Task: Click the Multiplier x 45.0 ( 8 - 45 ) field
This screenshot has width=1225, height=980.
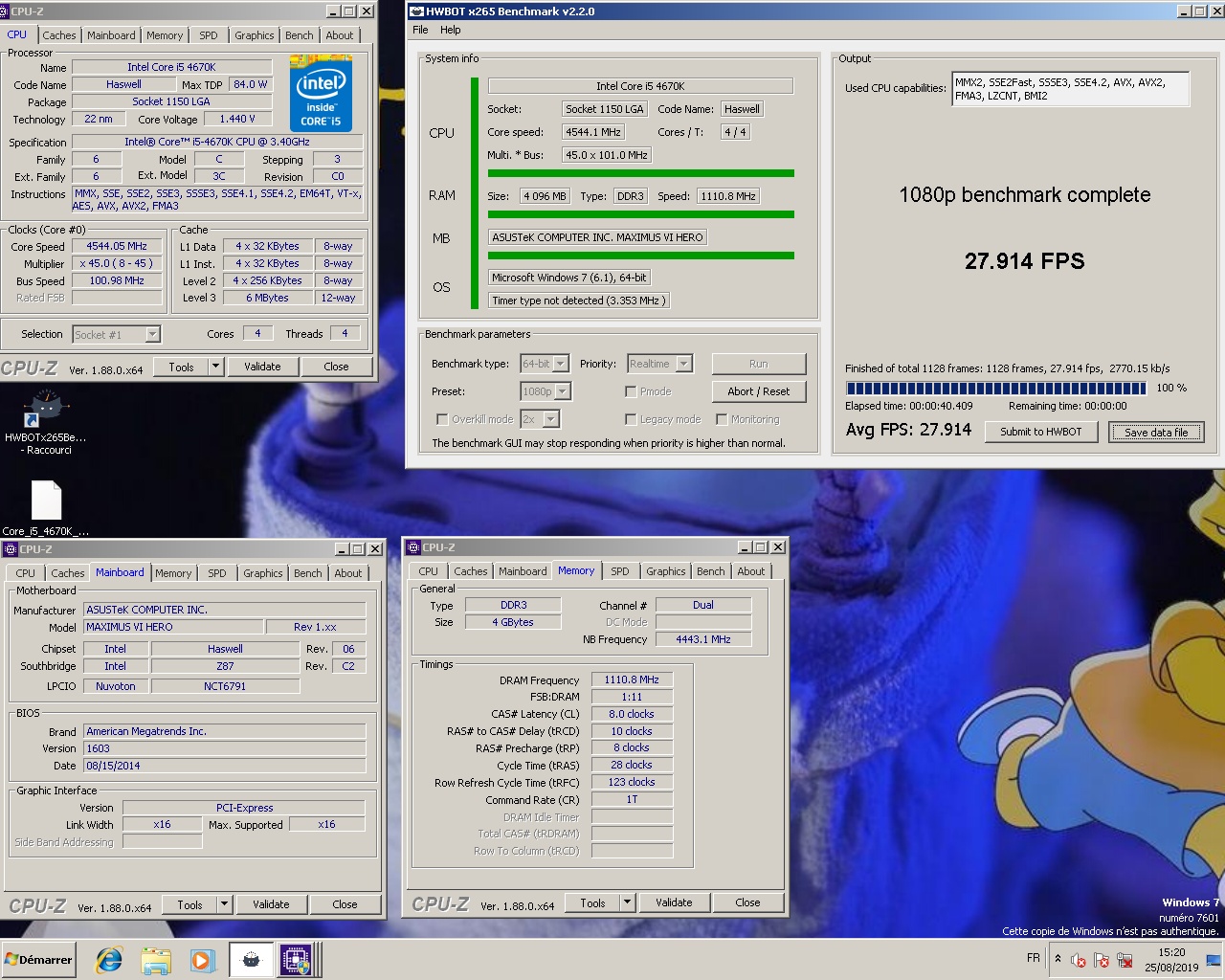Action: point(117,263)
